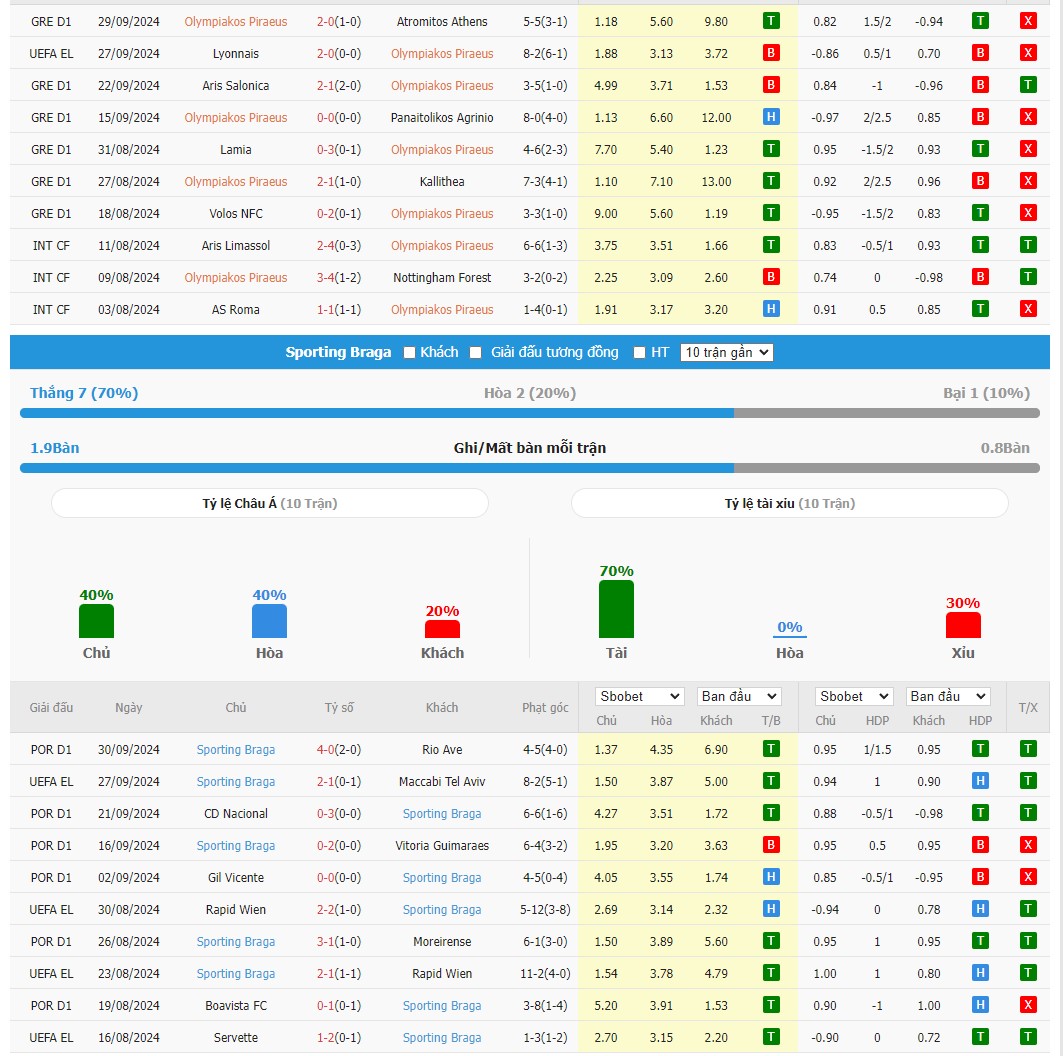Click blue H result badge in Panaitolikos Agrinio row
The width and height of the screenshot is (1063, 1056).
pyautogui.click(x=771, y=117)
